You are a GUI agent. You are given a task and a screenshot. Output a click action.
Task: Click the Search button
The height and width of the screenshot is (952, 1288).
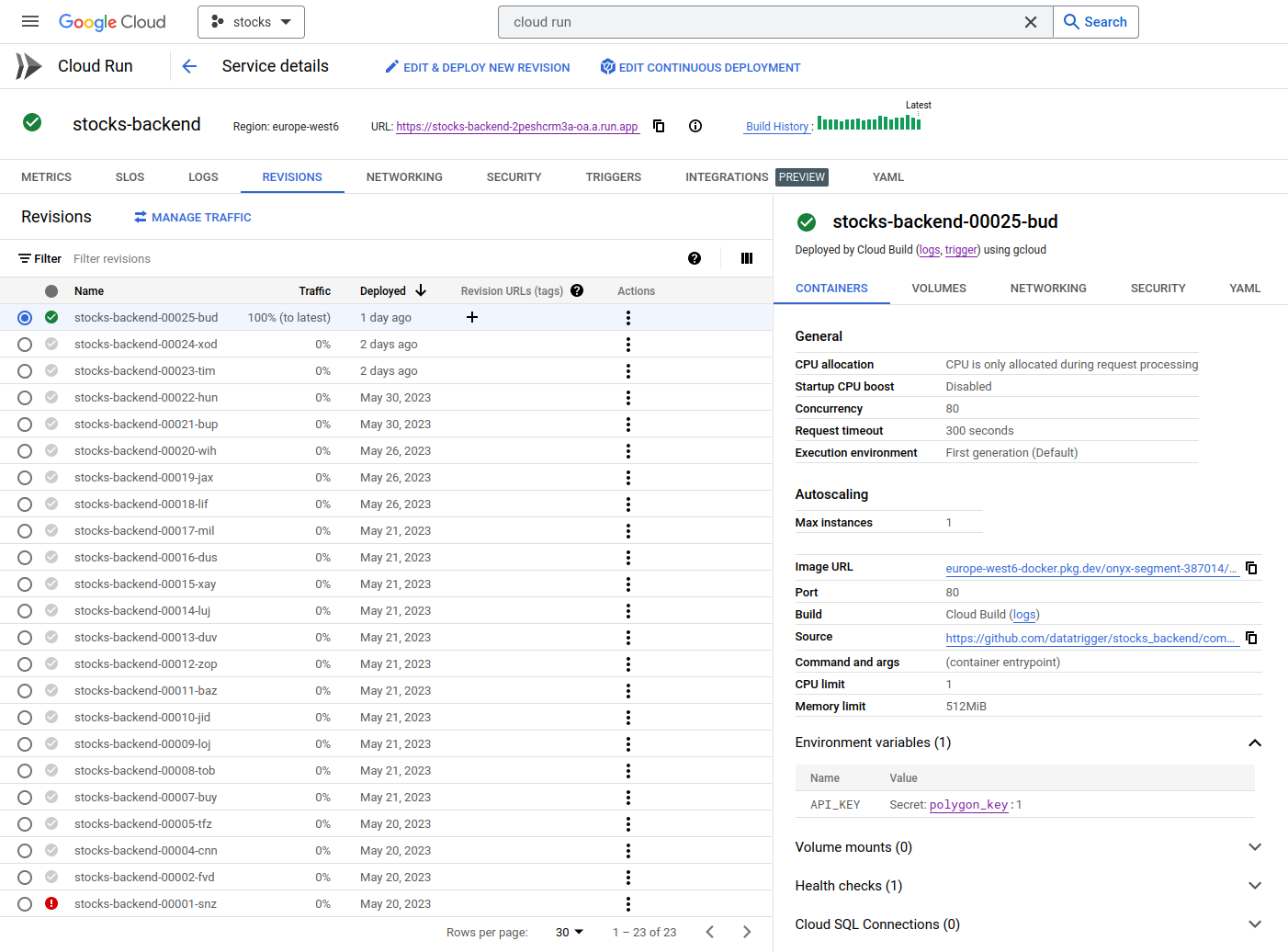(x=1095, y=22)
